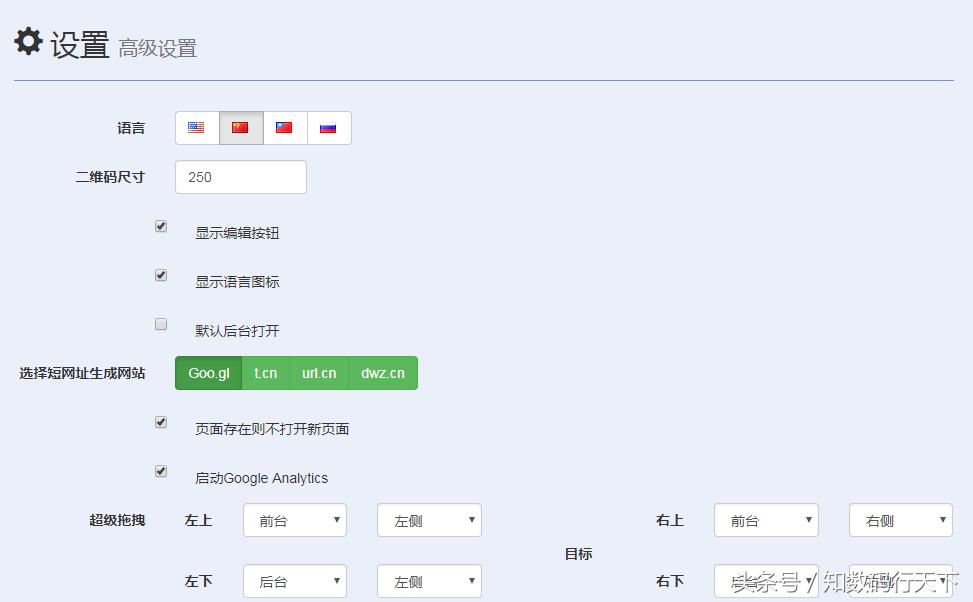Select the url.cn service button
This screenshot has width=973, height=602.
pyautogui.click(x=318, y=373)
